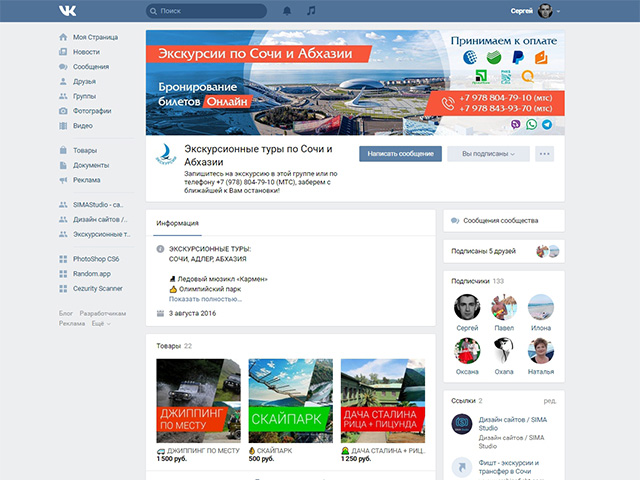Click the Дизайн сайтов / SIMA Studio link title
The height and width of the screenshot is (480, 640).
pyautogui.click(x=513, y=424)
